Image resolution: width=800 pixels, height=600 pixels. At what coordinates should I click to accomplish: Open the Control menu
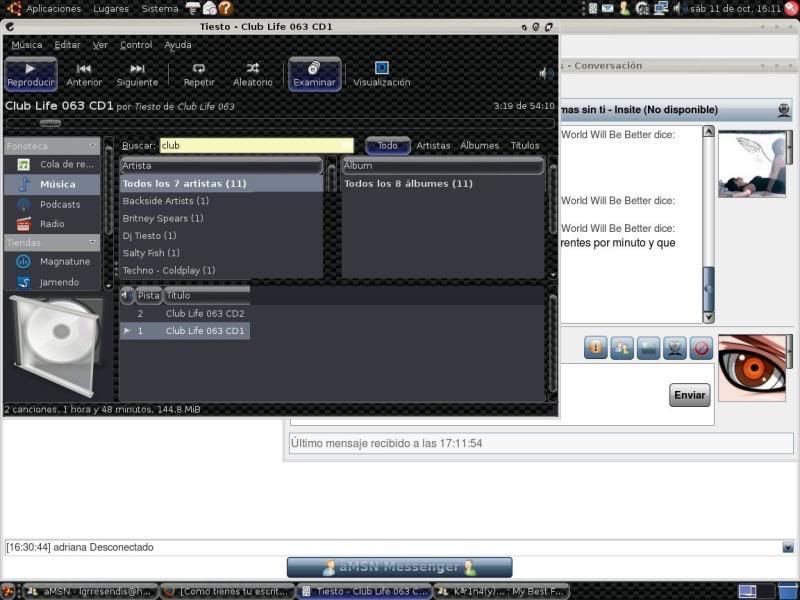click(136, 45)
